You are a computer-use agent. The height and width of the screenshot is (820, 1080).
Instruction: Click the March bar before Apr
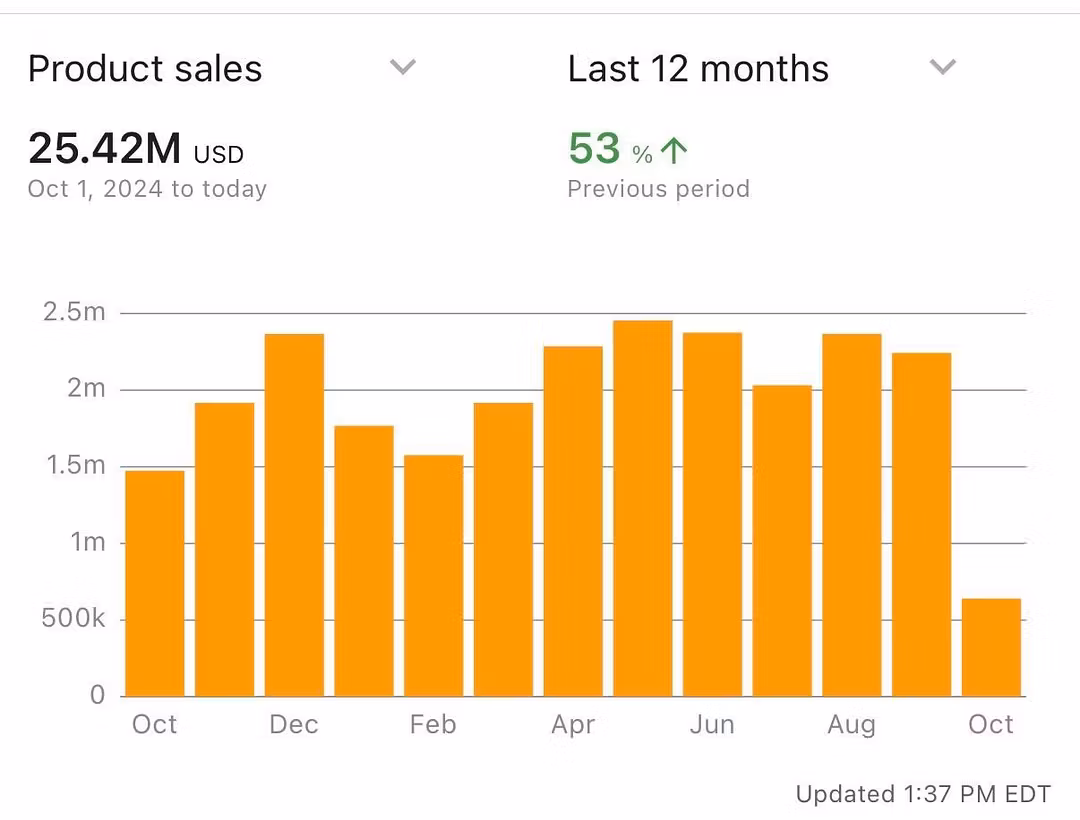tap(503, 549)
